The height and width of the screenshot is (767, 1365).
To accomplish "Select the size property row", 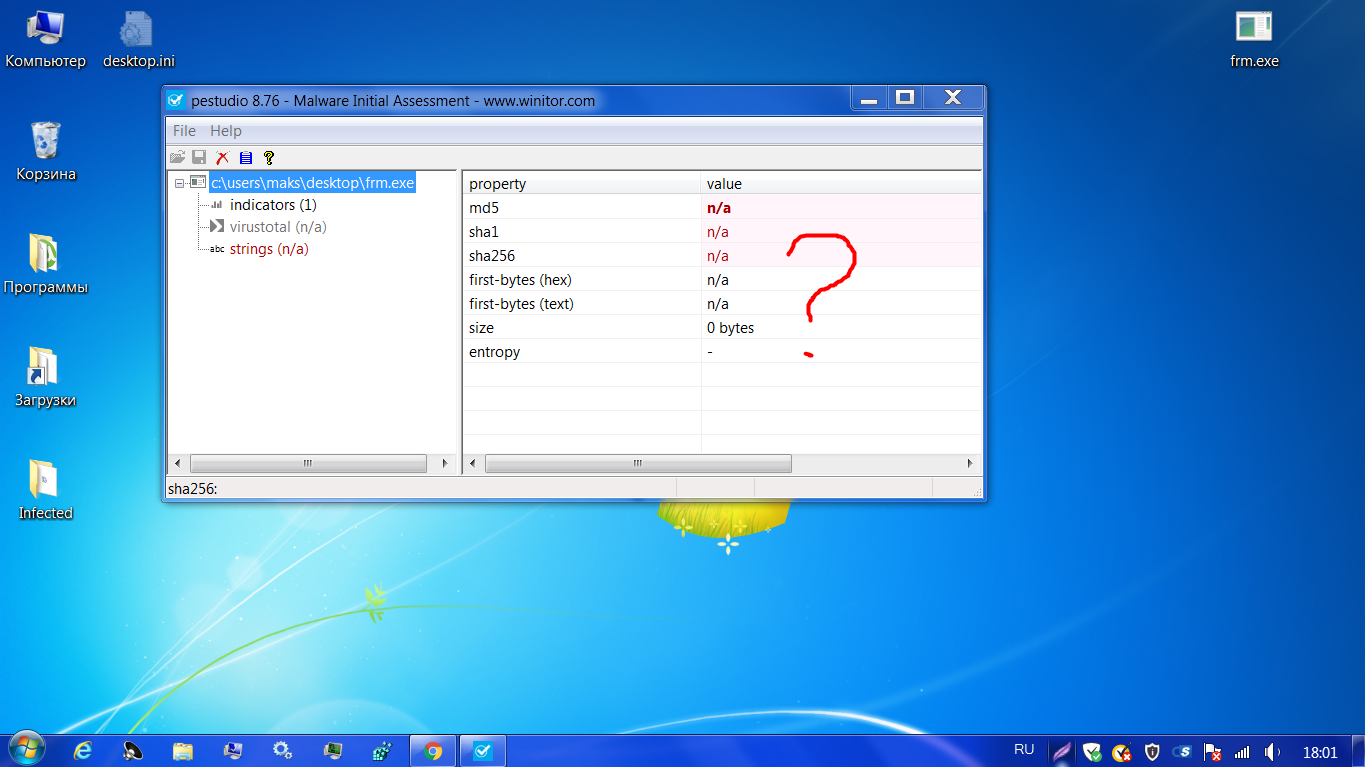I will 722,328.
